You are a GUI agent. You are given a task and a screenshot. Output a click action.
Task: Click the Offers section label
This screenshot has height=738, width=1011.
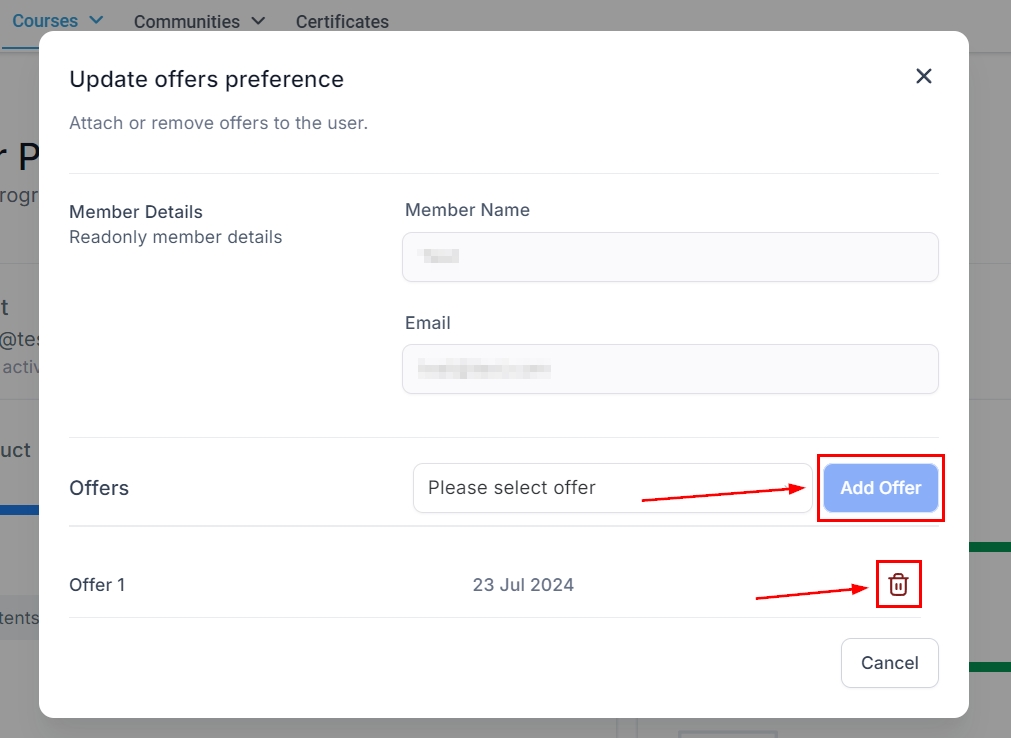[x=99, y=488]
